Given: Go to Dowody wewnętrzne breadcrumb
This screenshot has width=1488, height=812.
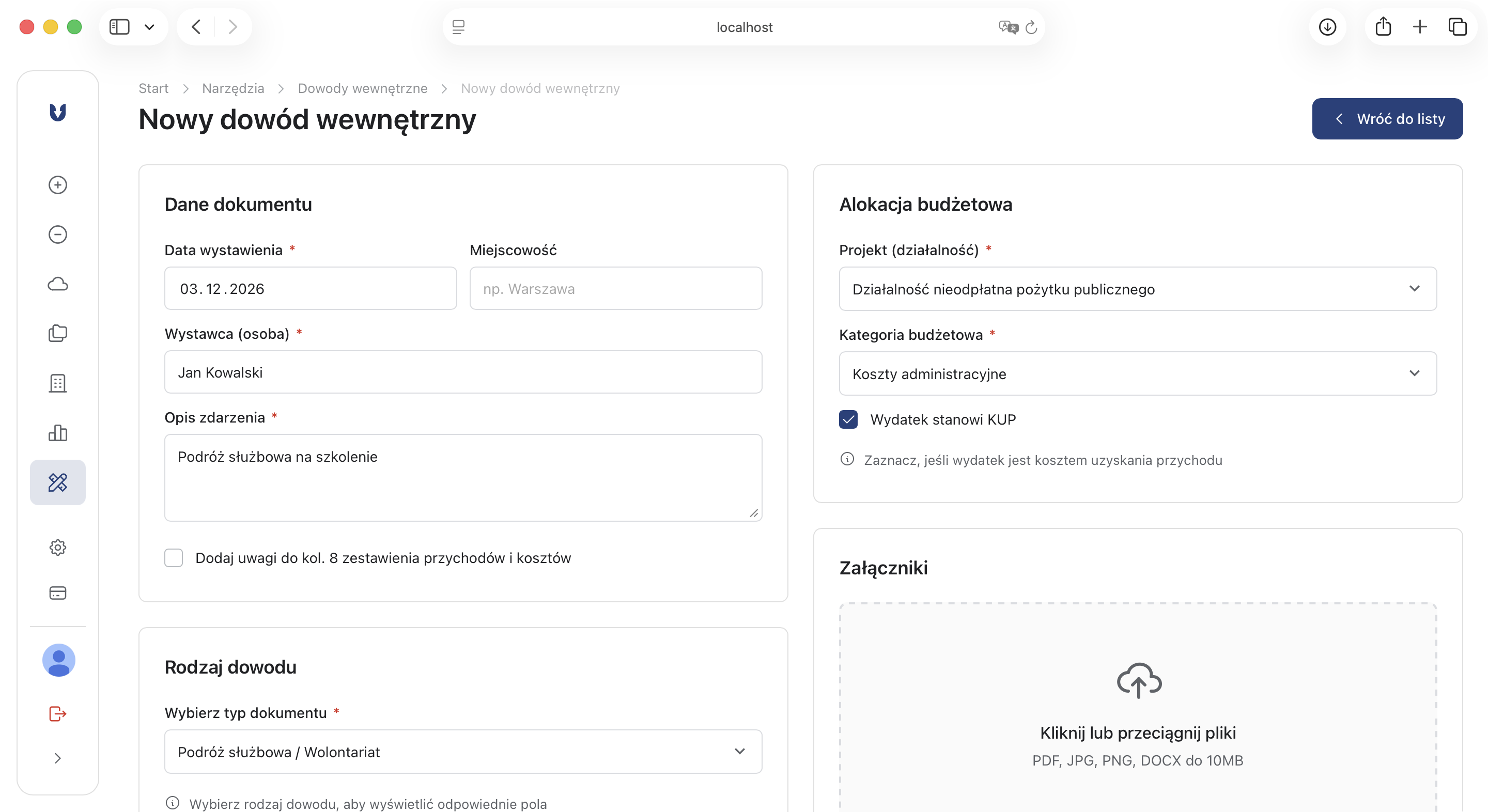Looking at the screenshot, I should coord(363,88).
